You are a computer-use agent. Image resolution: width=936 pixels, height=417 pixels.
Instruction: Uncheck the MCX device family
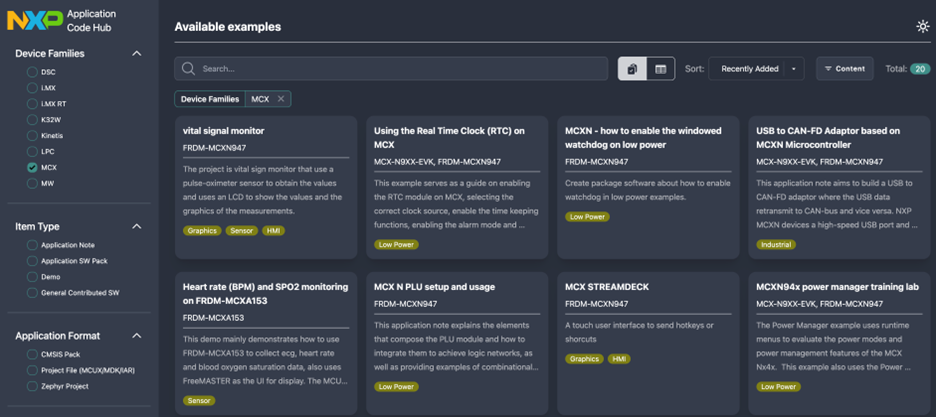point(33,168)
